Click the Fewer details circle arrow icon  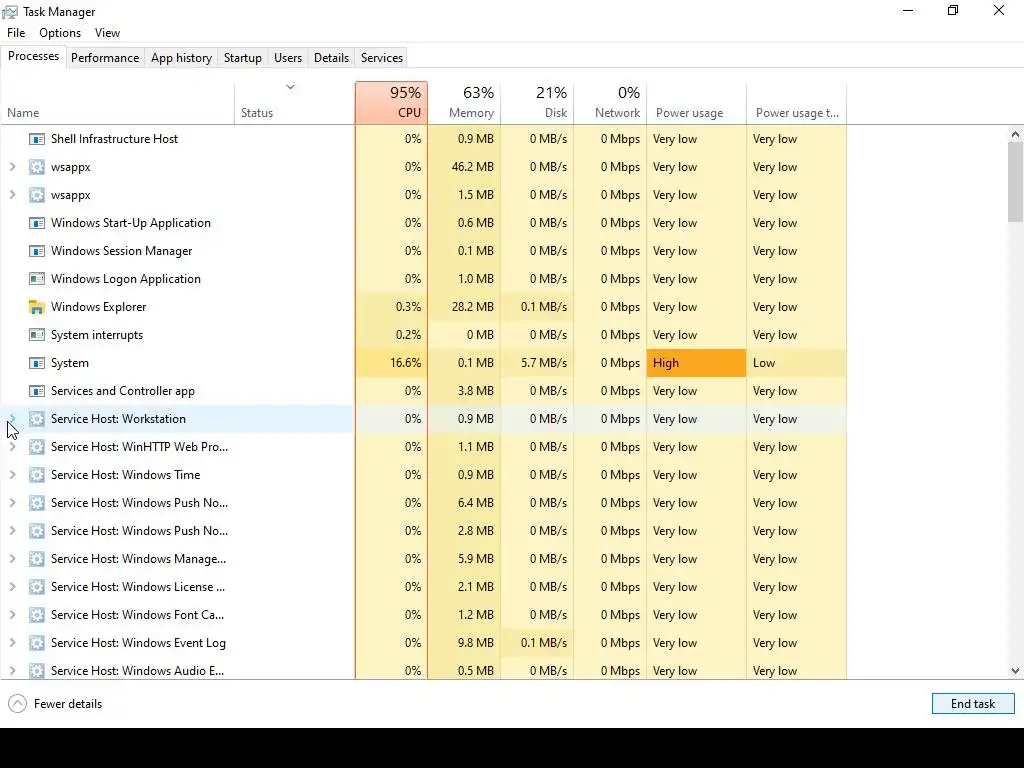point(18,704)
